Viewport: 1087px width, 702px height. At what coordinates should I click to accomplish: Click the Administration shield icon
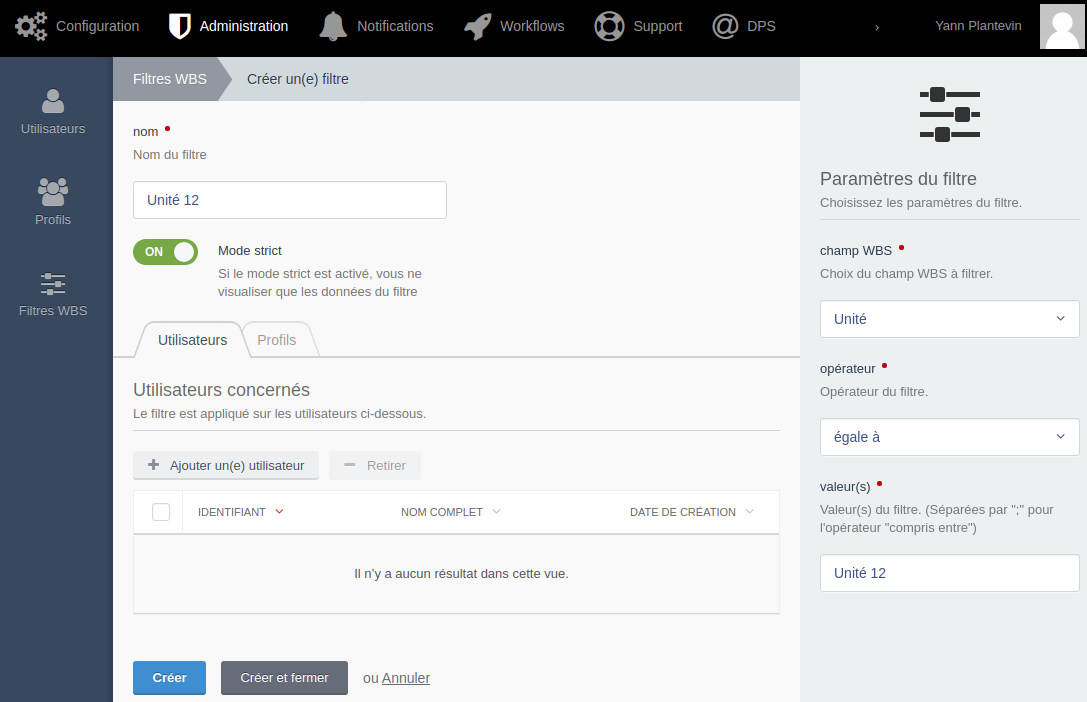[x=179, y=26]
